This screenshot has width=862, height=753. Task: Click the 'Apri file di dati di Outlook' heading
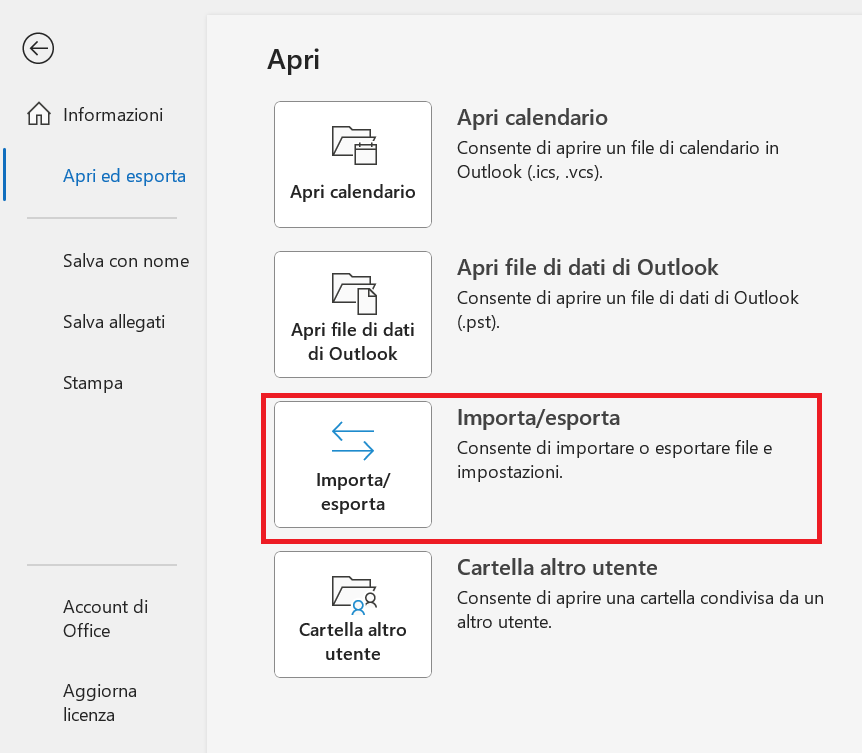tap(588, 268)
